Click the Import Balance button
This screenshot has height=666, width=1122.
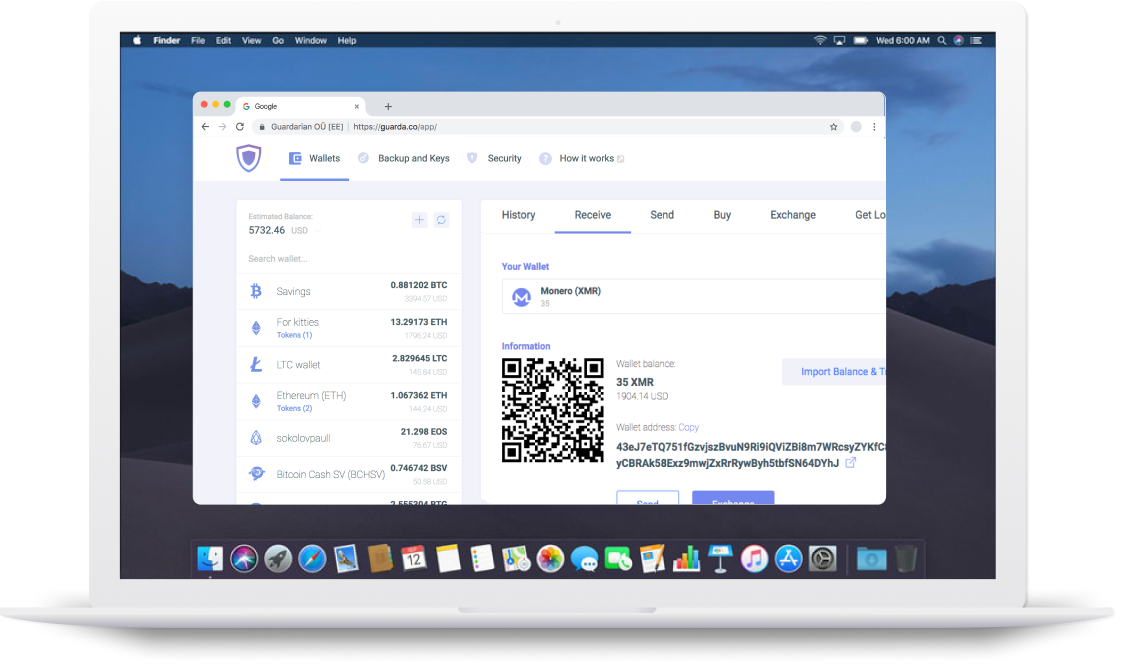pos(834,372)
